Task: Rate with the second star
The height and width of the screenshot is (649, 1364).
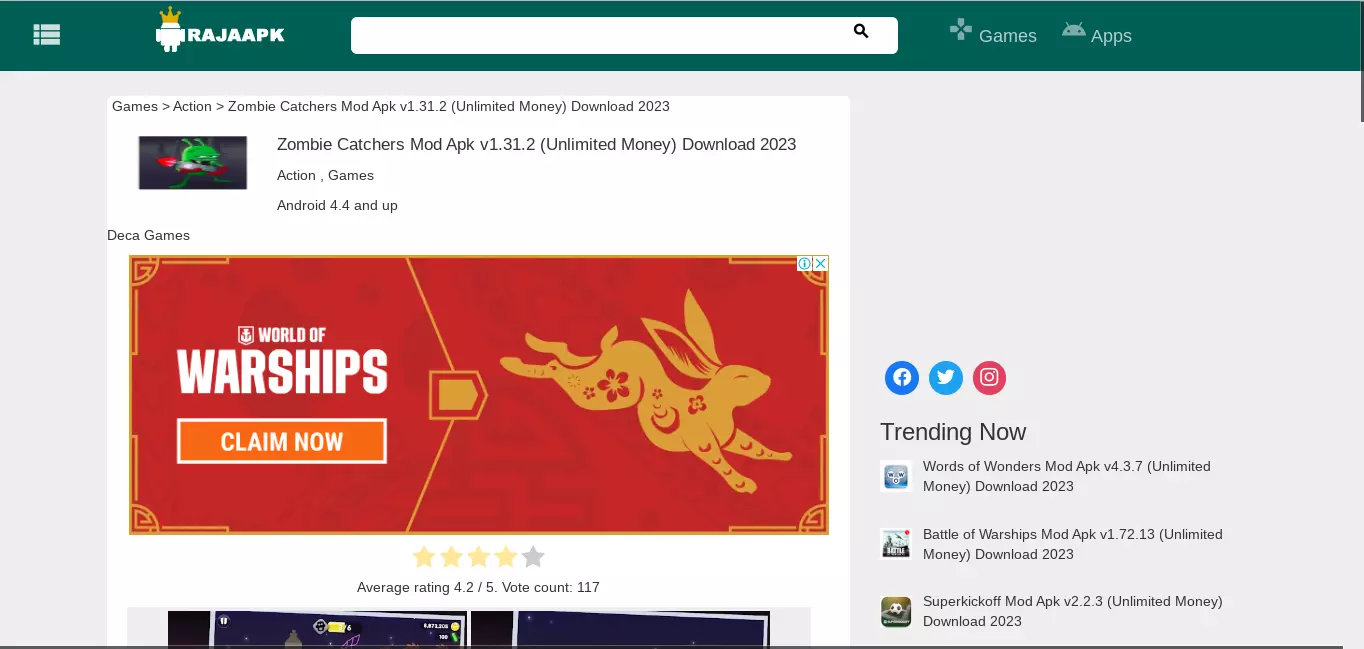Action: pos(451,557)
